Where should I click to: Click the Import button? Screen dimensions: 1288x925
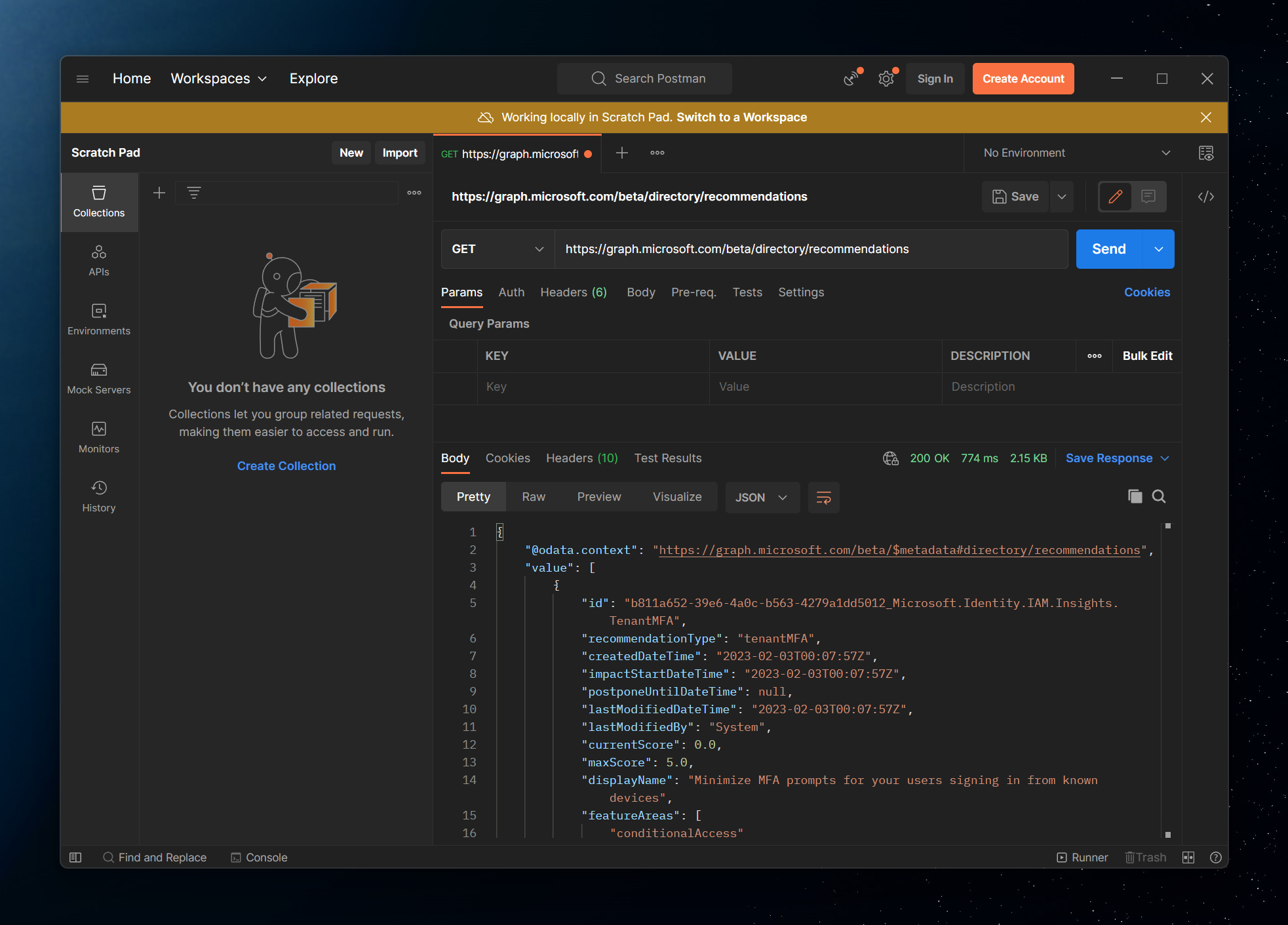400,153
